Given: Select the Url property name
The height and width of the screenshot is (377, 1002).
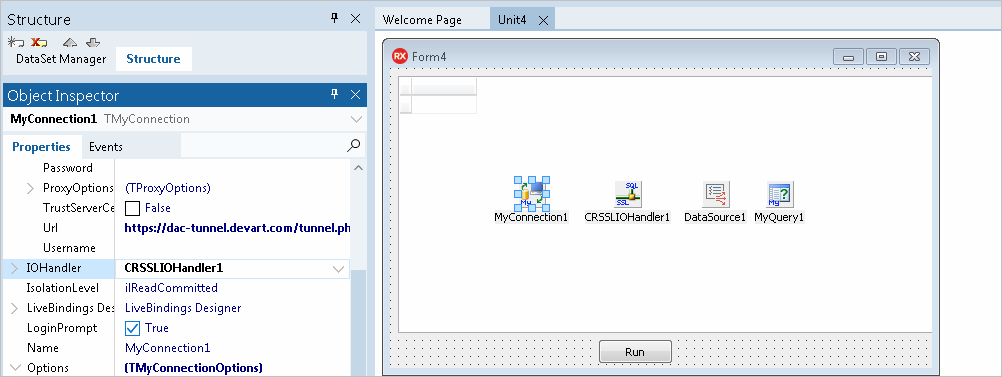Looking at the screenshot, I should pyautogui.click(x=50, y=228).
